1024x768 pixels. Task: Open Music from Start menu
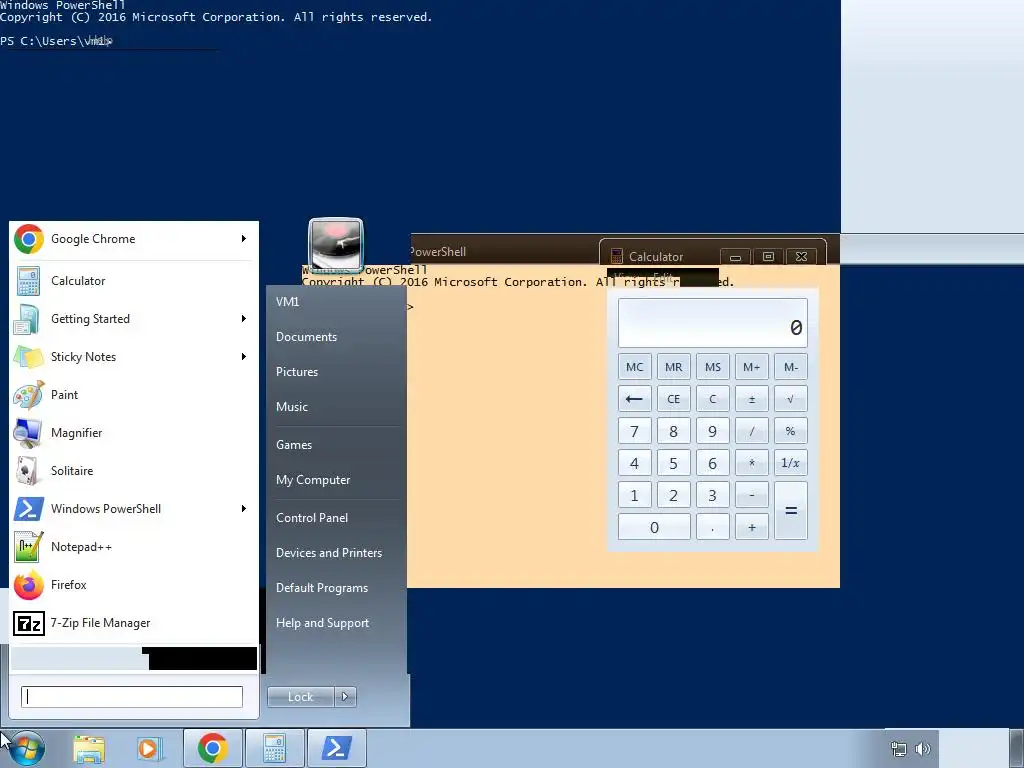click(x=291, y=407)
